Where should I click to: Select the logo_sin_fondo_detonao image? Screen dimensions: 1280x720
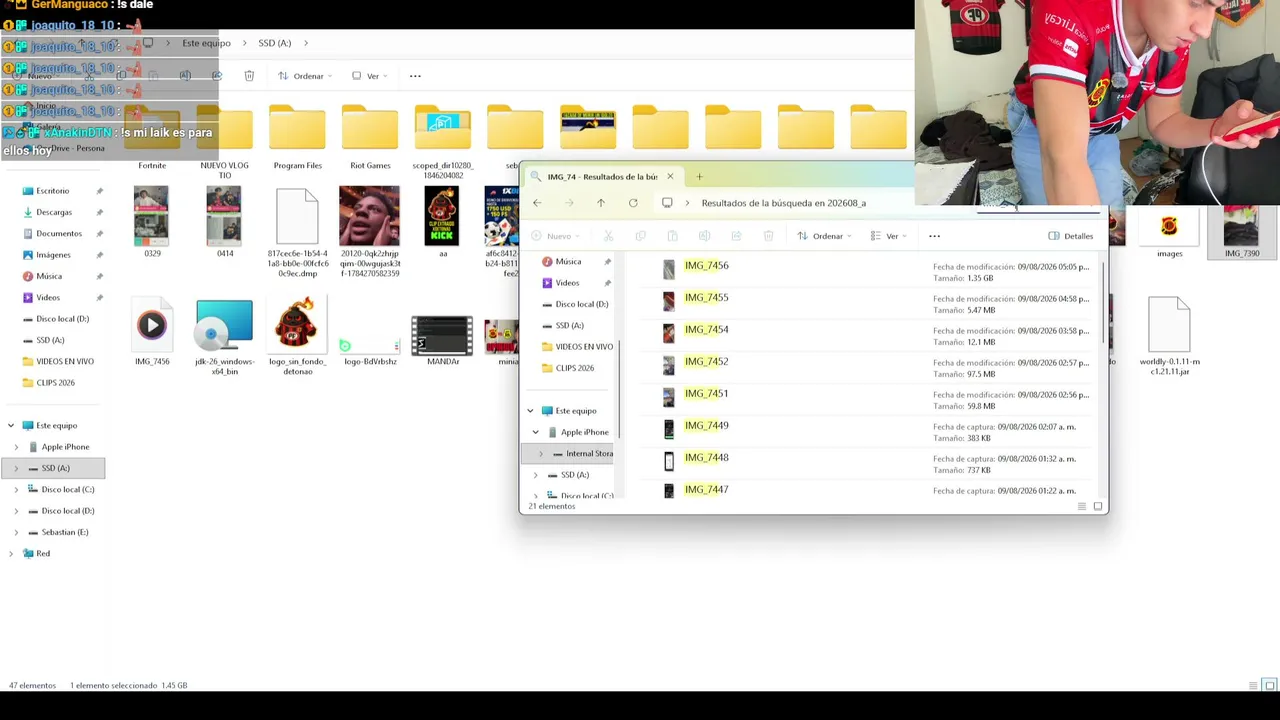pyautogui.click(x=297, y=337)
